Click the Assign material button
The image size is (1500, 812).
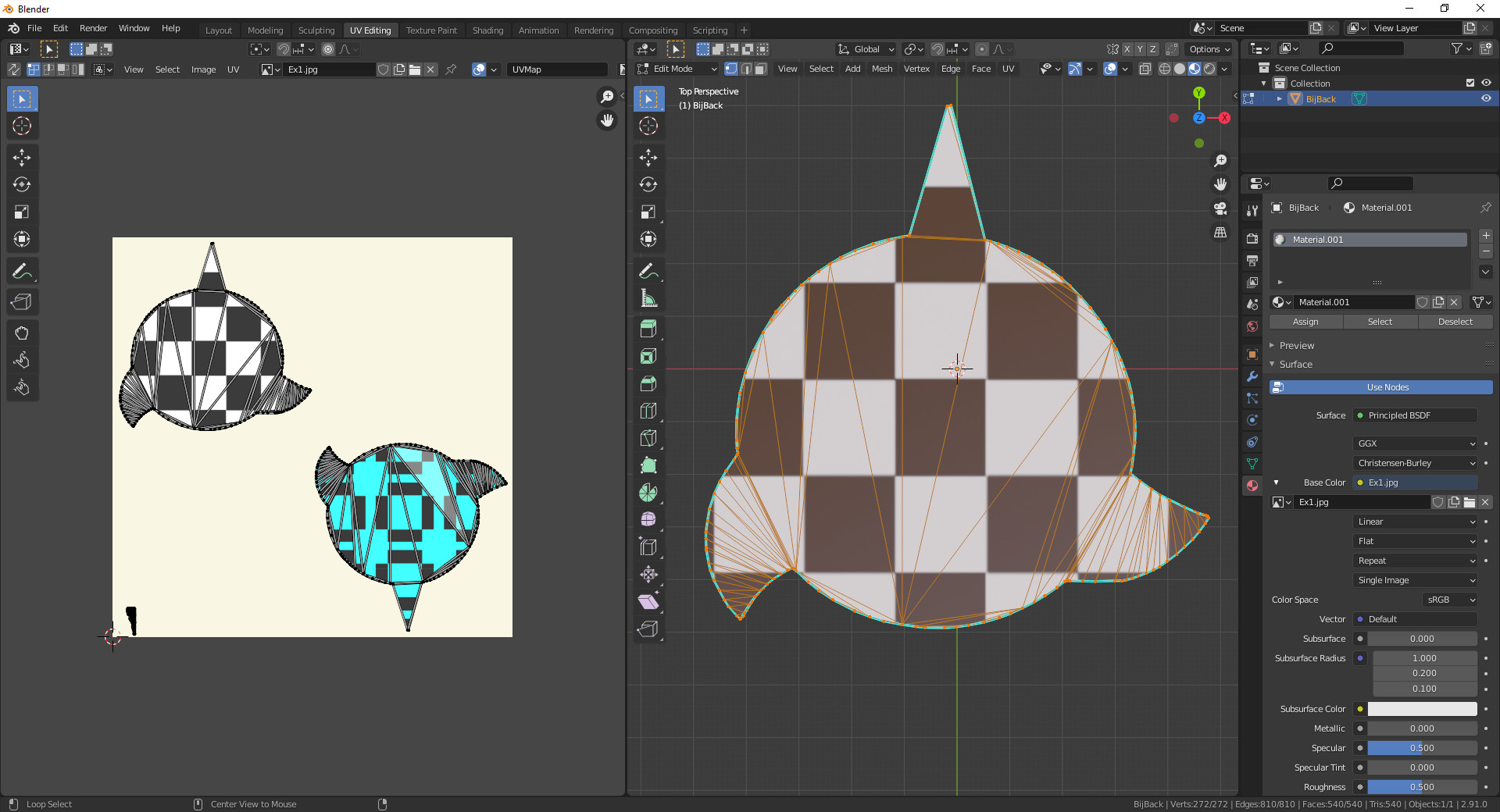pyautogui.click(x=1305, y=322)
